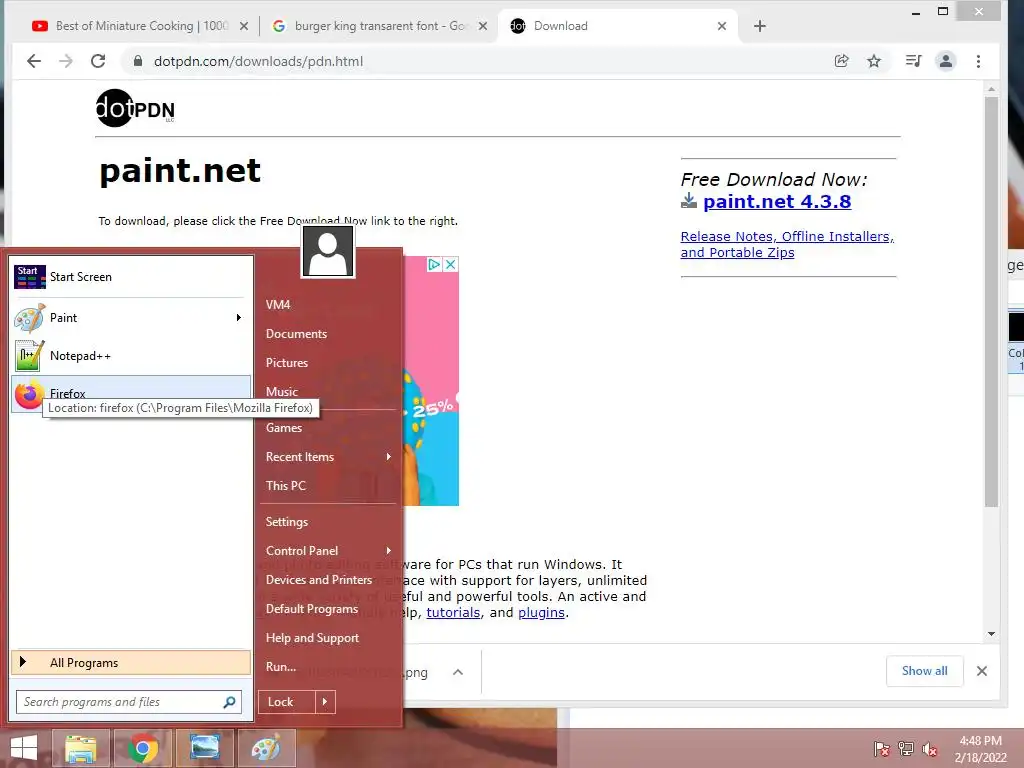Click the user account picture

click(x=328, y=251)
